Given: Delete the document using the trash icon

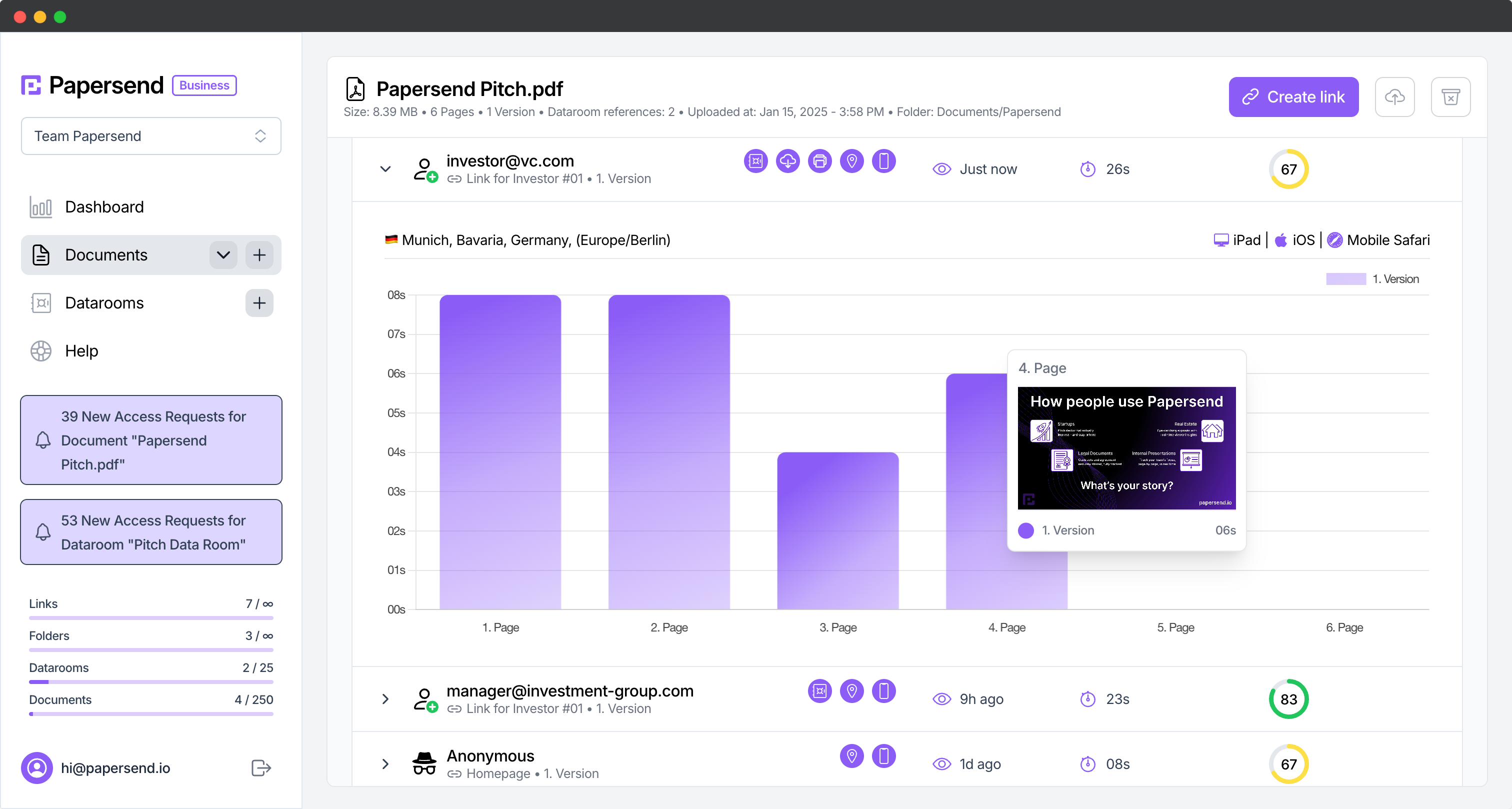Looking at the screenshot, I should coord(1450,96).
